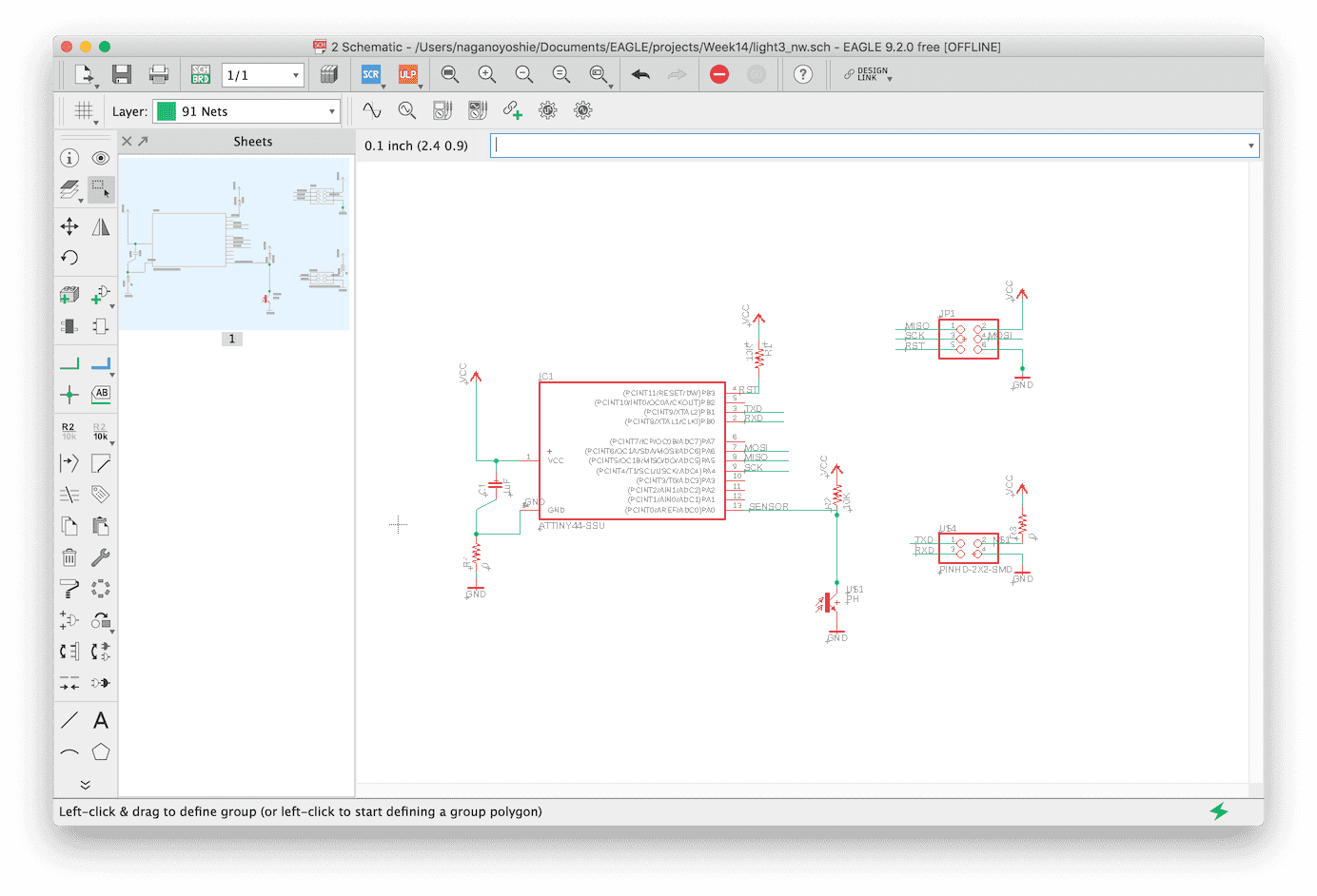This screenshot has height=896, width=1317.
Task: Open the Design Link menu
Action: coord(868,74)
